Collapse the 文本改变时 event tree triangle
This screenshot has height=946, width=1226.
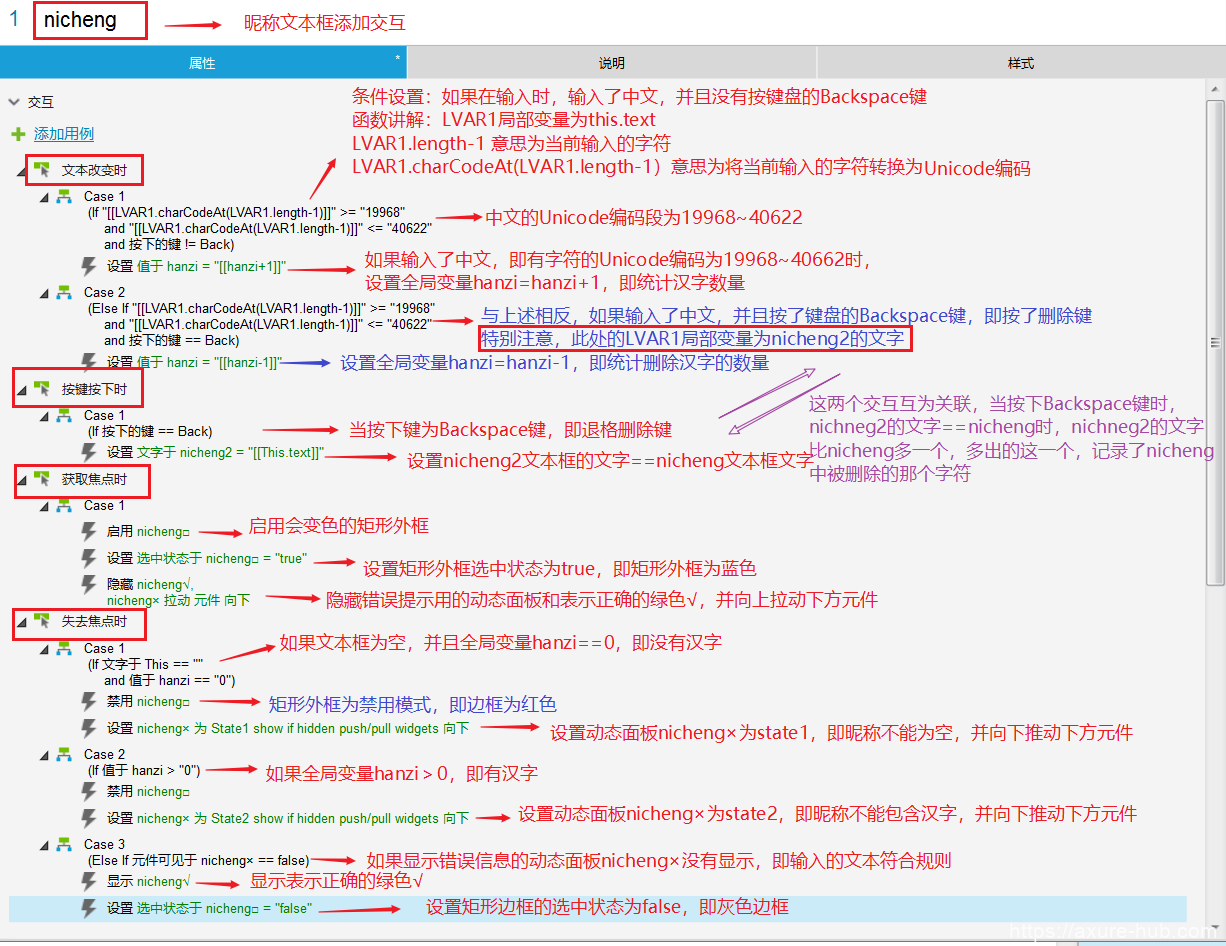pos(22,171)
